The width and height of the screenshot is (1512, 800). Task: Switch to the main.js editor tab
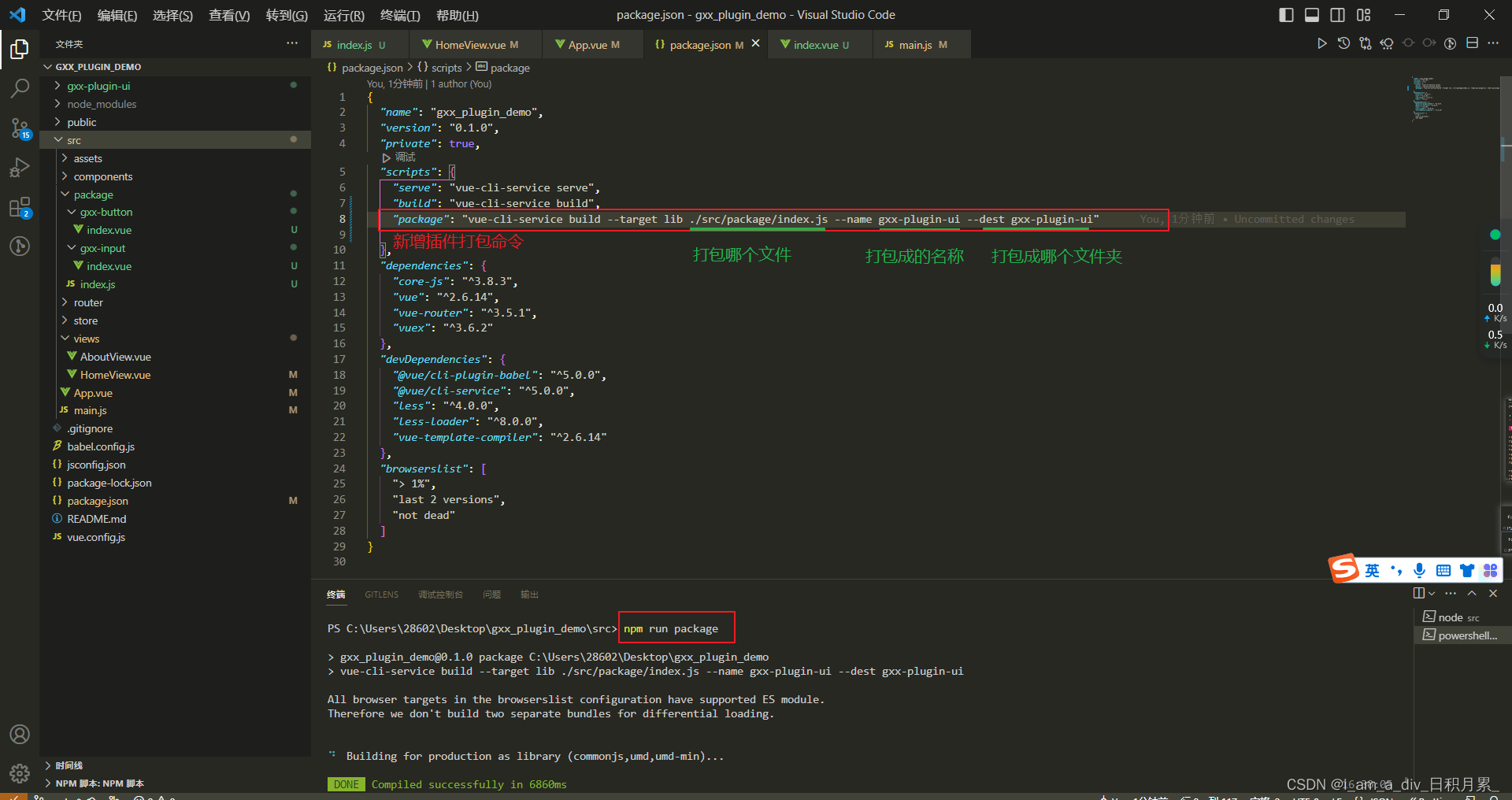[916, 45]
